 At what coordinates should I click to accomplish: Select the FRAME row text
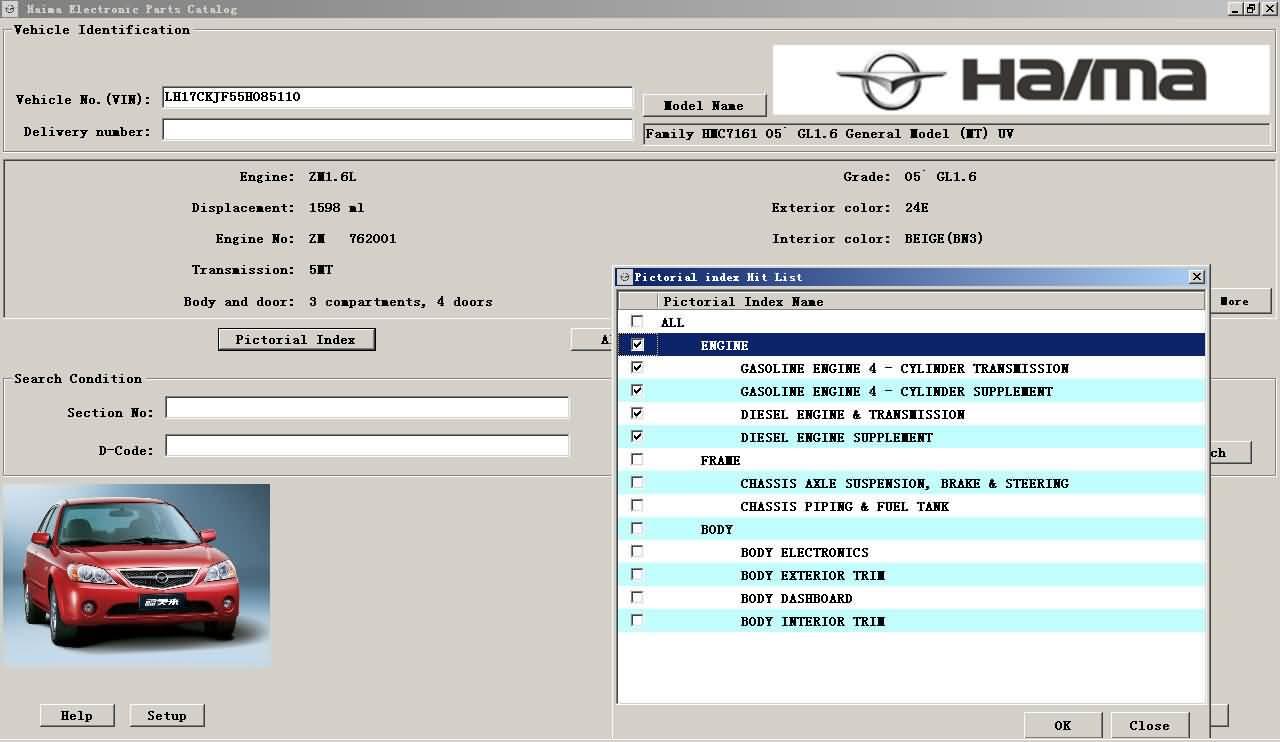[x=720, y=460]
